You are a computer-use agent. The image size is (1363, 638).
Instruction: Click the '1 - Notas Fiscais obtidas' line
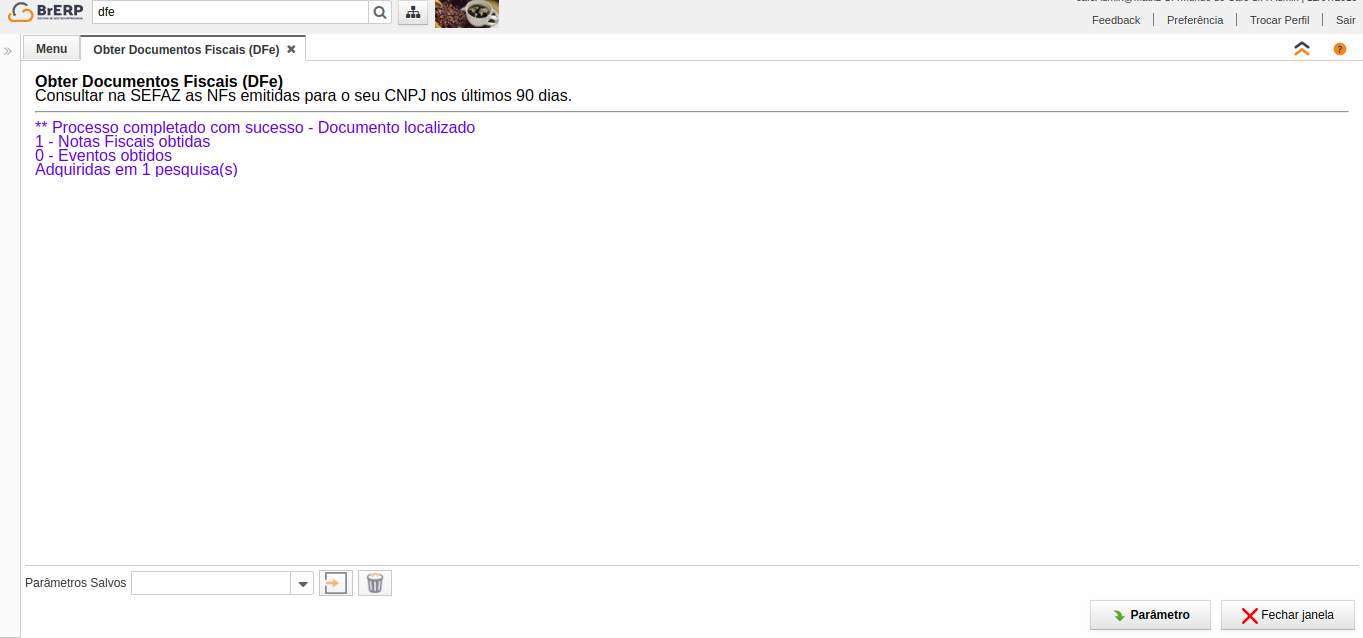click(122, 142)
